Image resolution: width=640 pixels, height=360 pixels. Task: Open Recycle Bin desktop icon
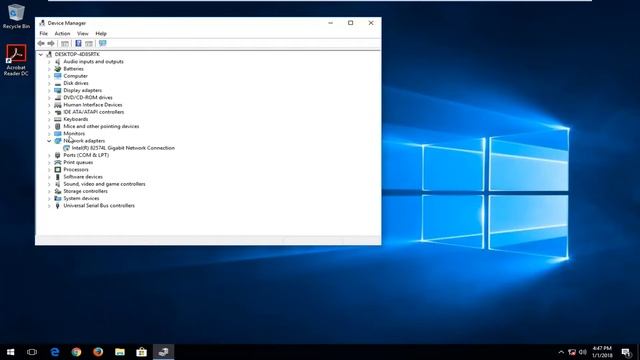click(16, 16)
